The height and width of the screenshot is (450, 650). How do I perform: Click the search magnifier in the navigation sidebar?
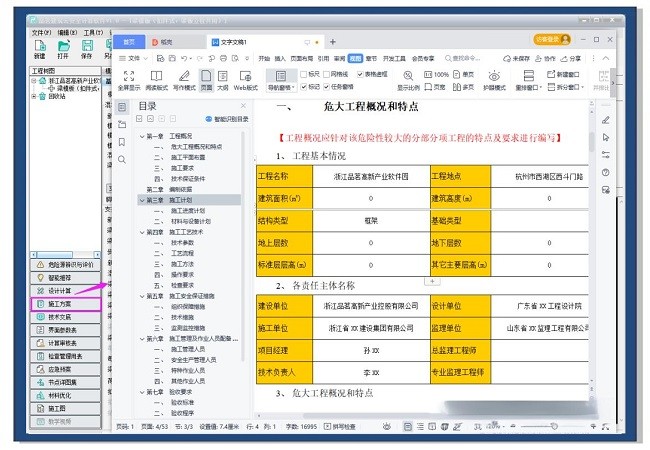pos(122,160)
